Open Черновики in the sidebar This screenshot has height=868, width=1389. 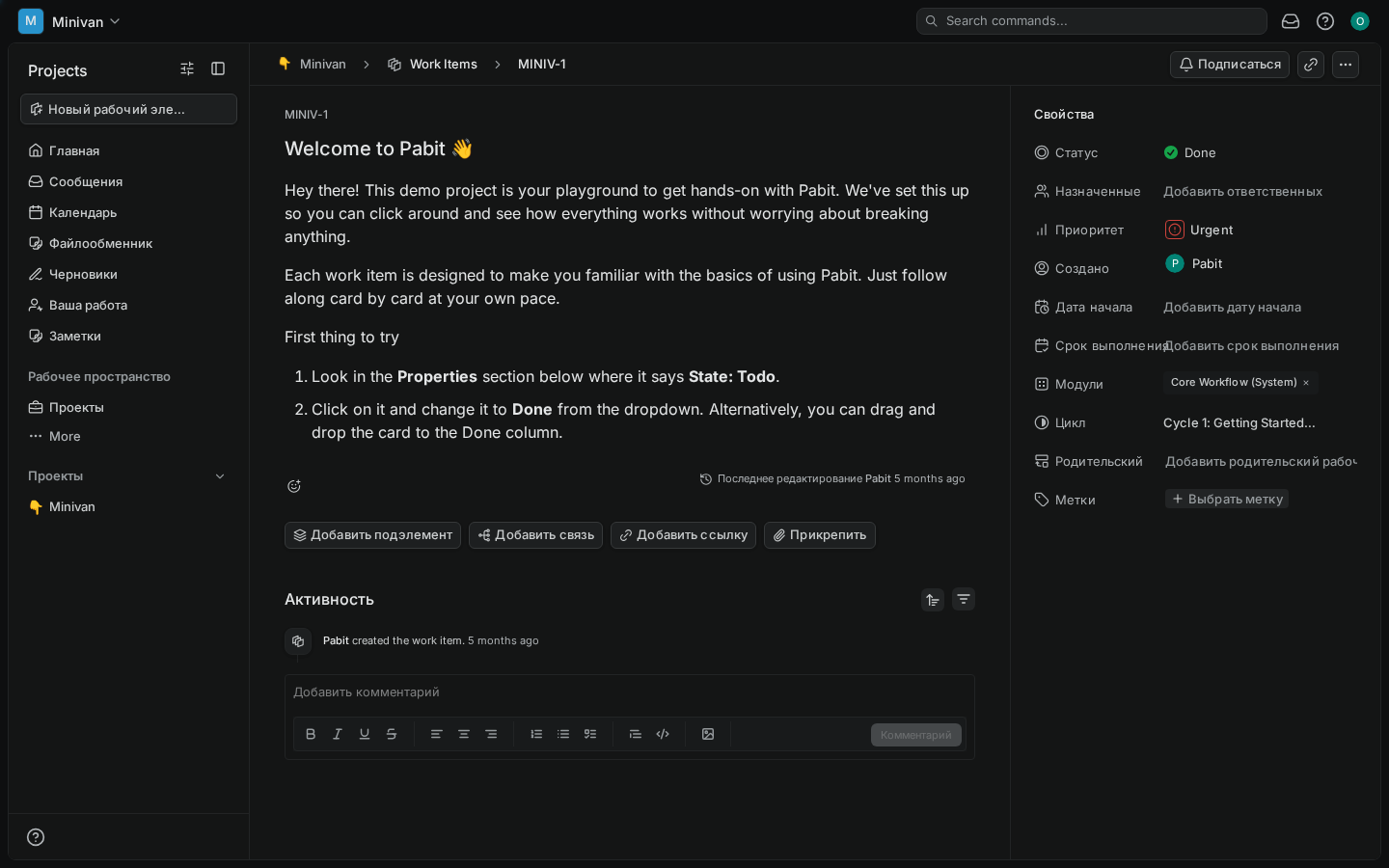pos(128,274)
